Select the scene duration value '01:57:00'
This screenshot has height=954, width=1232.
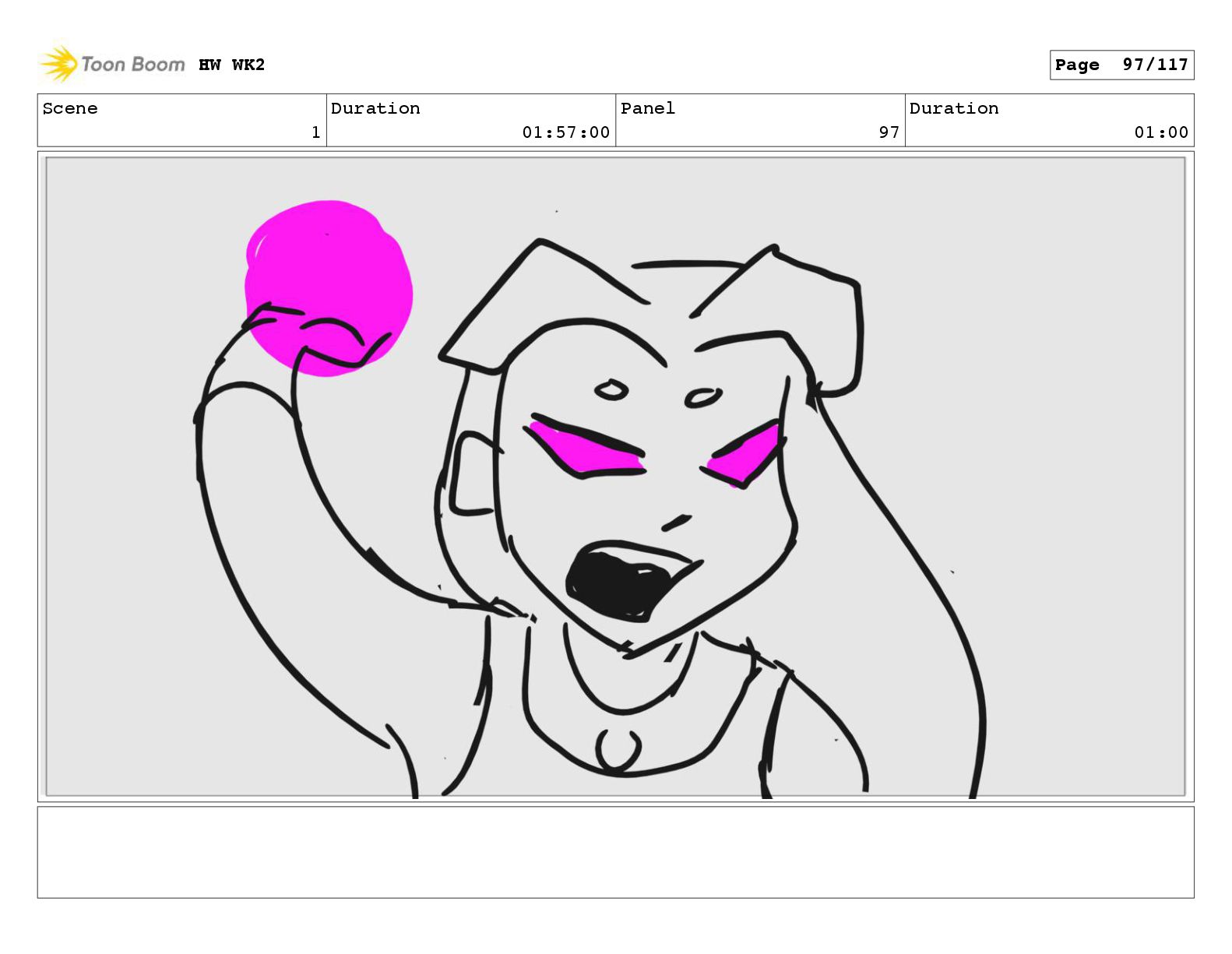pyautogui.click(x=566, y=132)
